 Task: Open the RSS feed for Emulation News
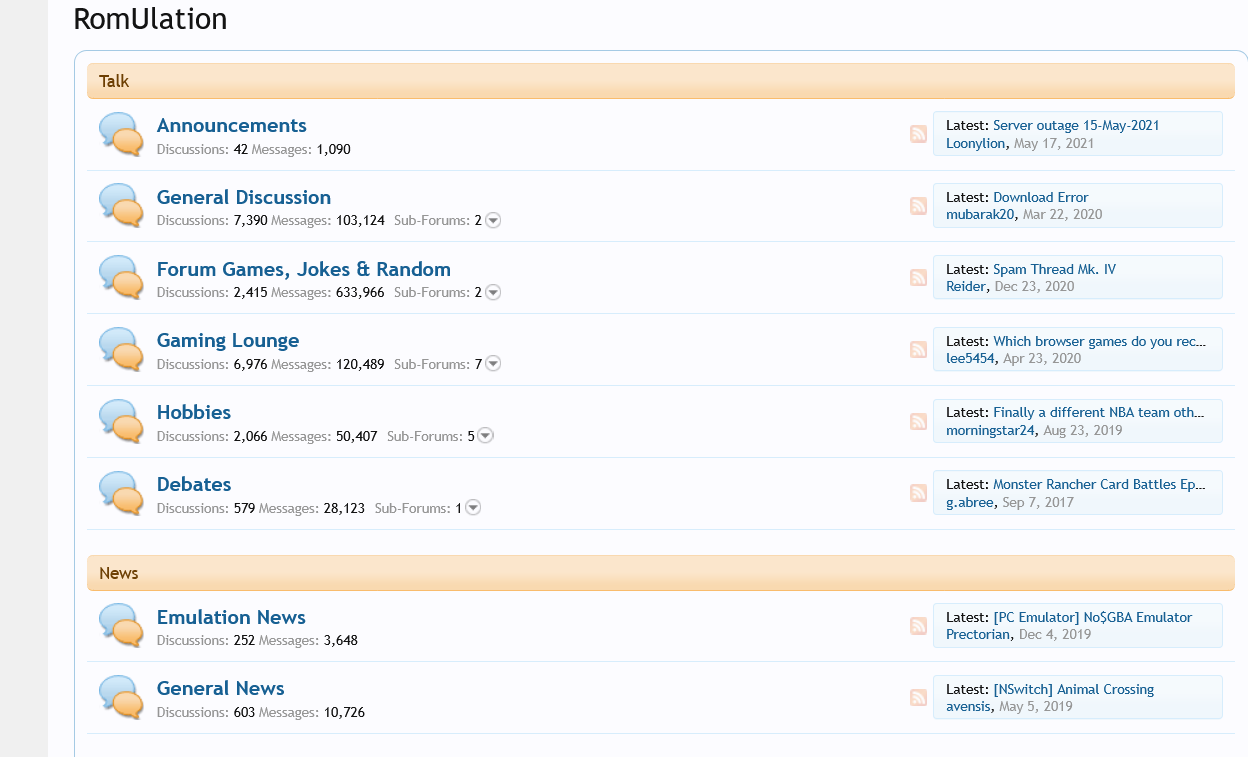pos(918,626)
